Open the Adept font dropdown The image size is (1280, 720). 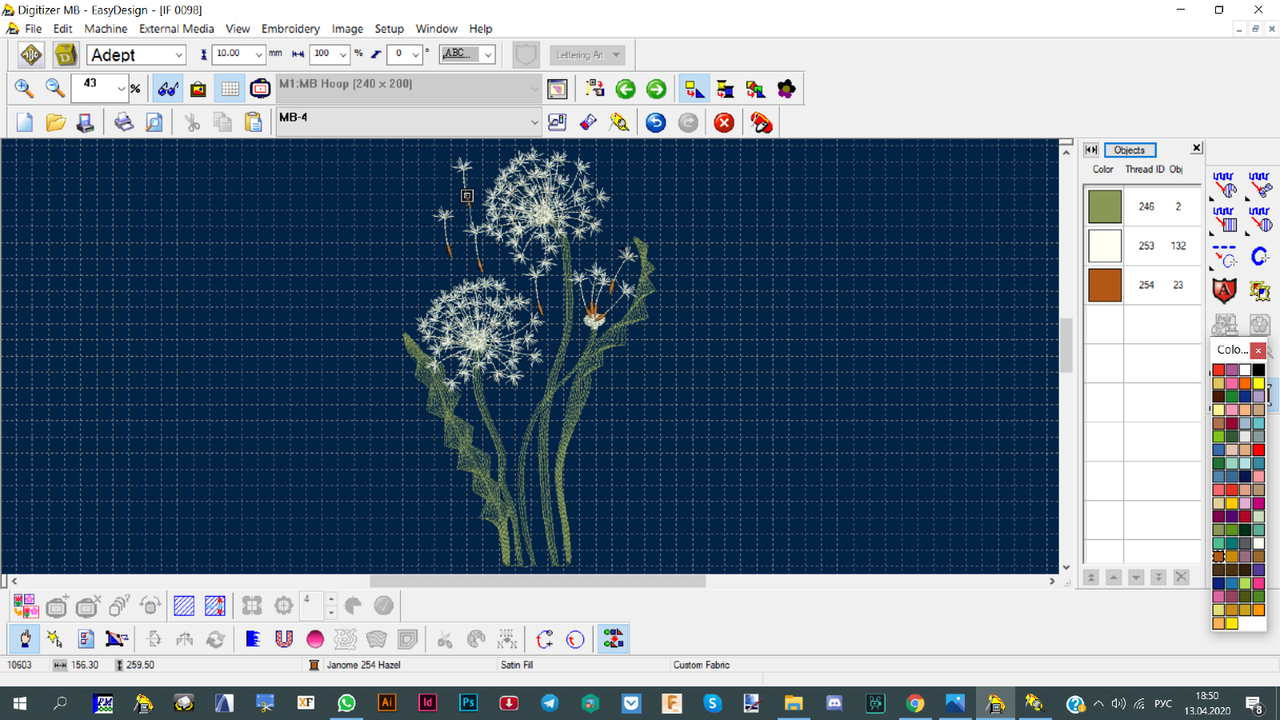coord(179,55)
